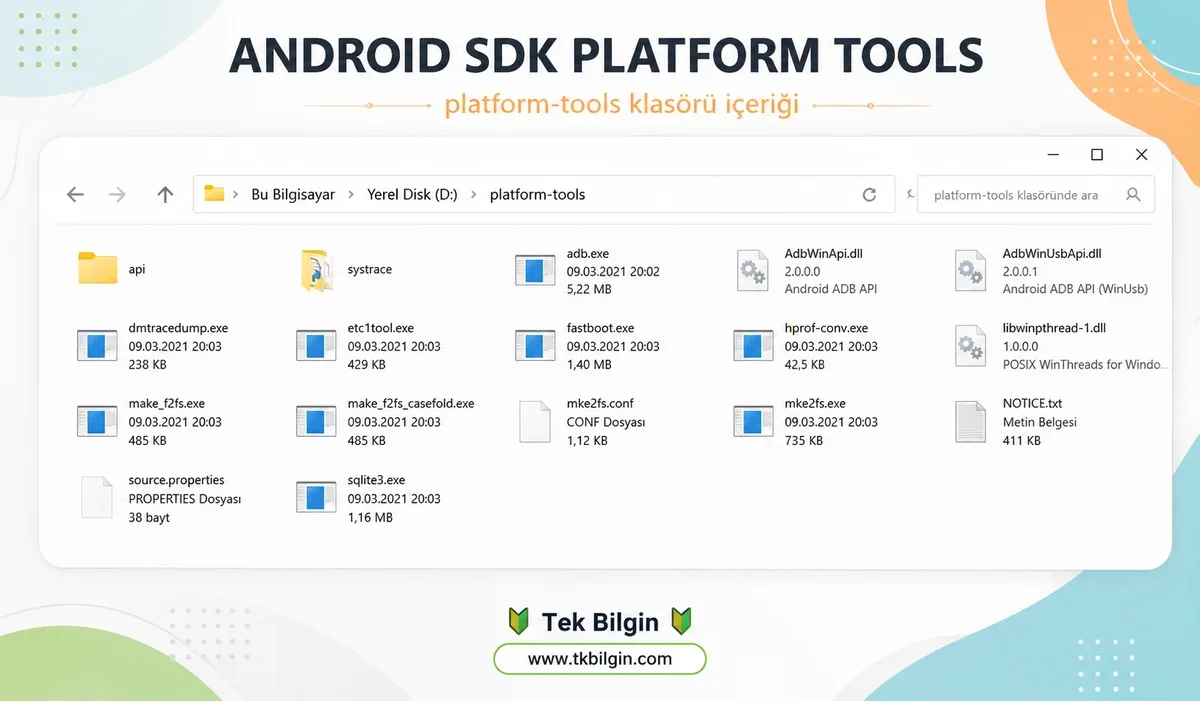Click the AdbWinApi.dll file name
The image size is (1200, 701).
(823, 254)
